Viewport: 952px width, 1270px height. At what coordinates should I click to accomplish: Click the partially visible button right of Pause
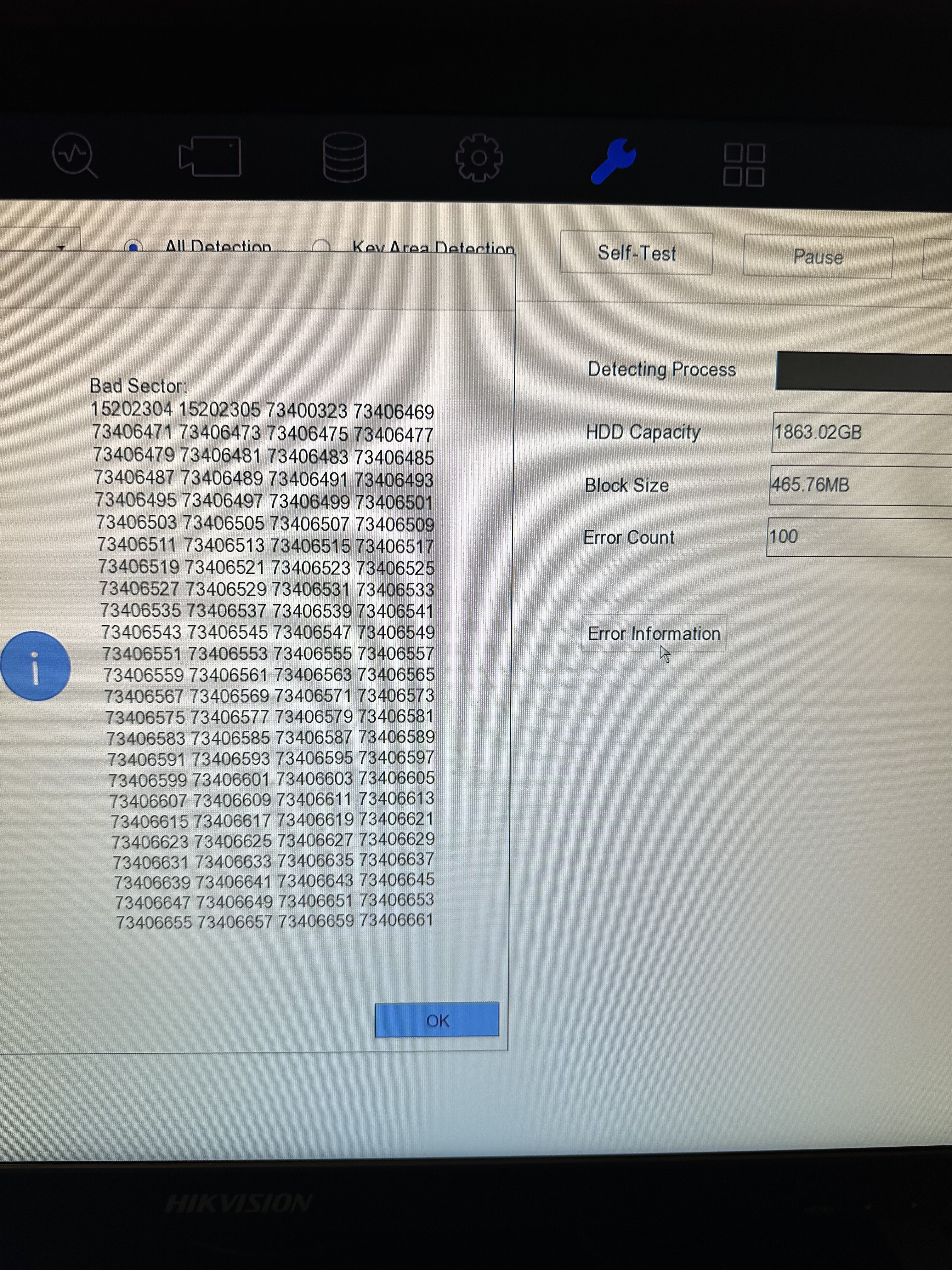(x=938, y=259)
